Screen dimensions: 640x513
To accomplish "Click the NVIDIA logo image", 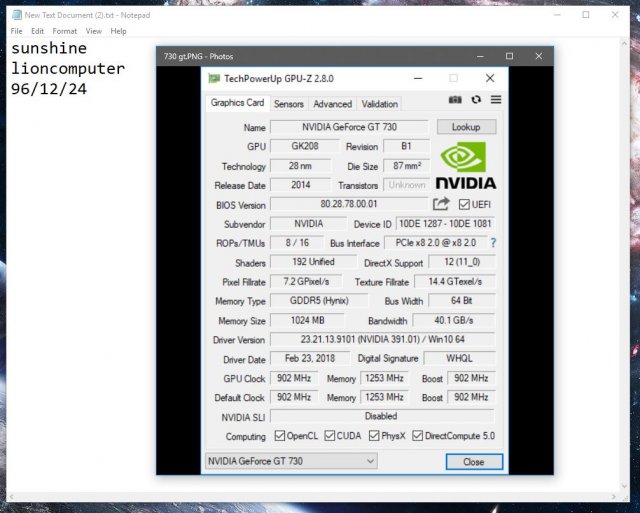I will [x=467, y=165].
